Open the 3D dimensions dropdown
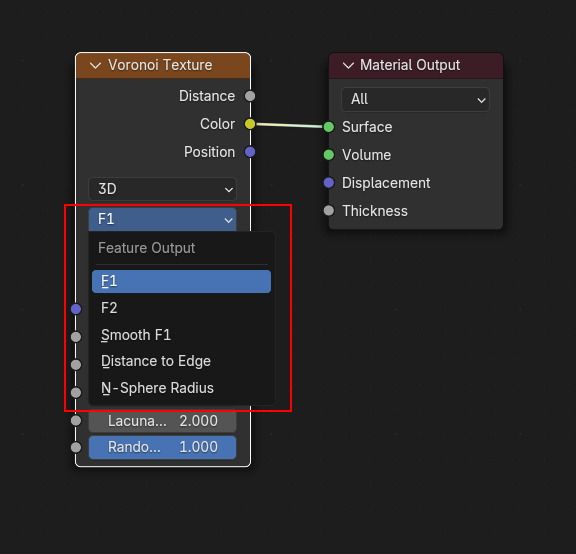Viewport: 576px width, 554px height. click(x=162, y=189)
